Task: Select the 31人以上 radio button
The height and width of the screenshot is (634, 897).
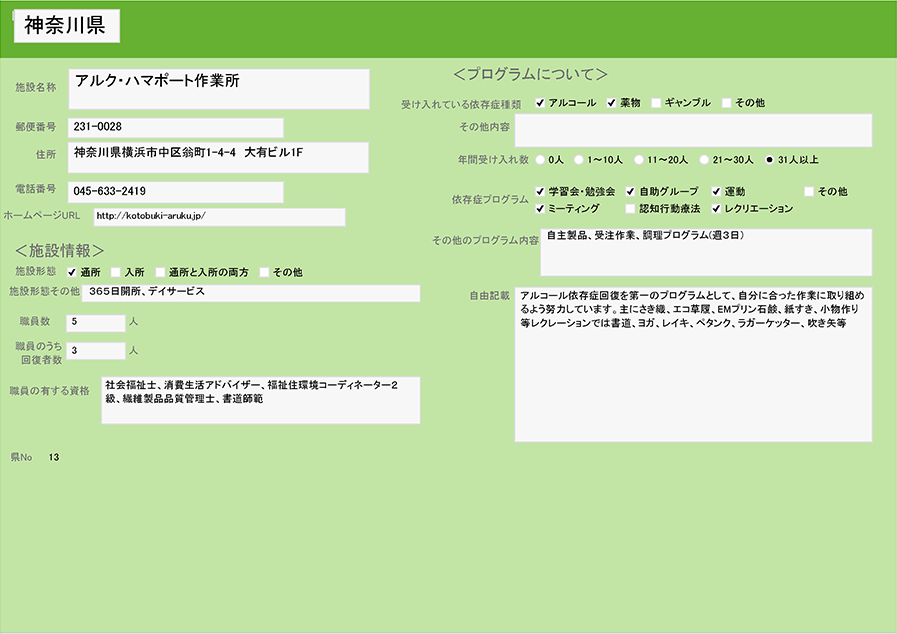Action: click(x=769, y=159)
